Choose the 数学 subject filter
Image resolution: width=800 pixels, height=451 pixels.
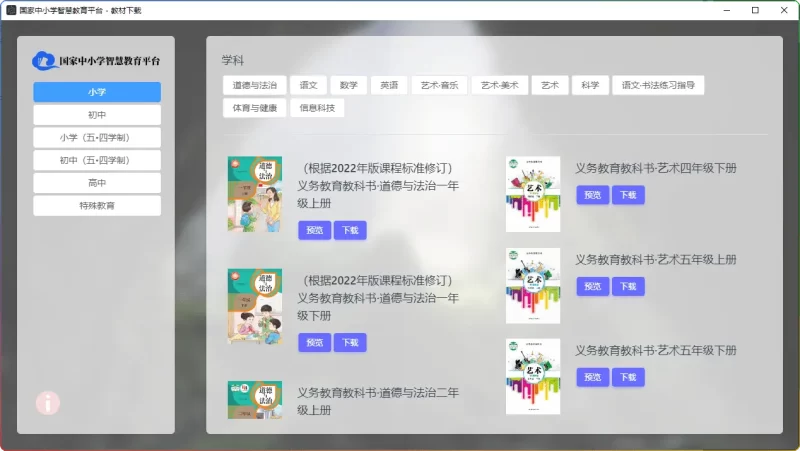coord(348,85)
